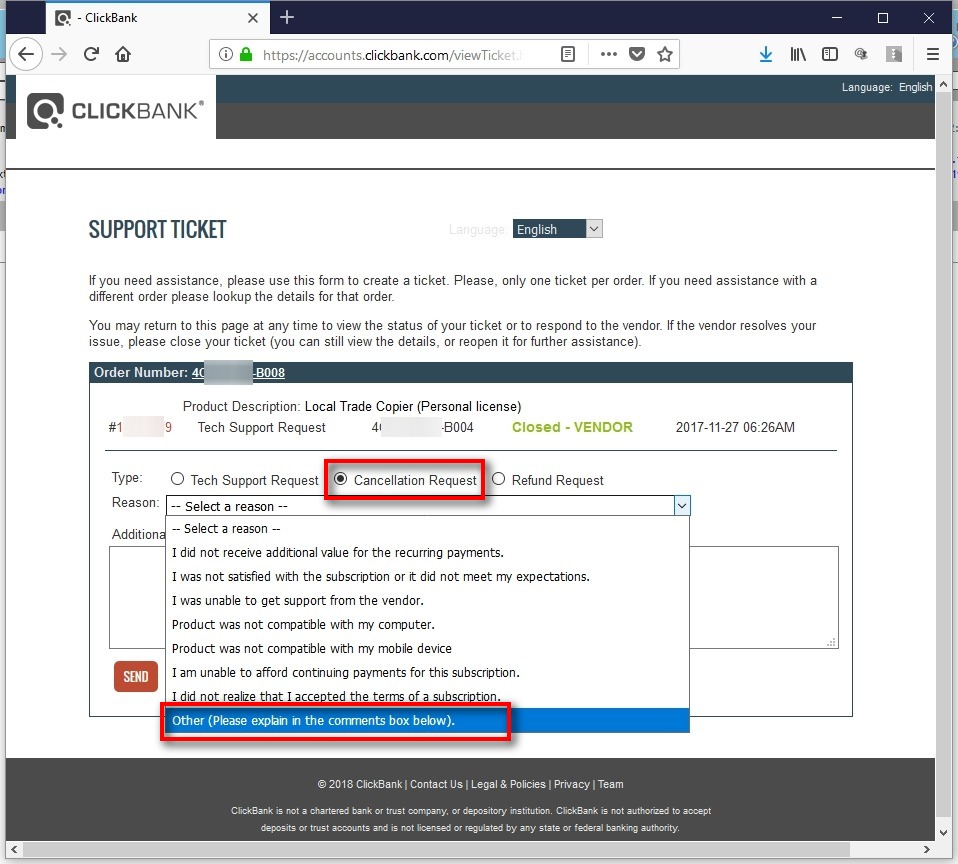Click the horizontal scrollbar right arrow
This screenshot has width=958, height=864.
(x=927, y=849)
